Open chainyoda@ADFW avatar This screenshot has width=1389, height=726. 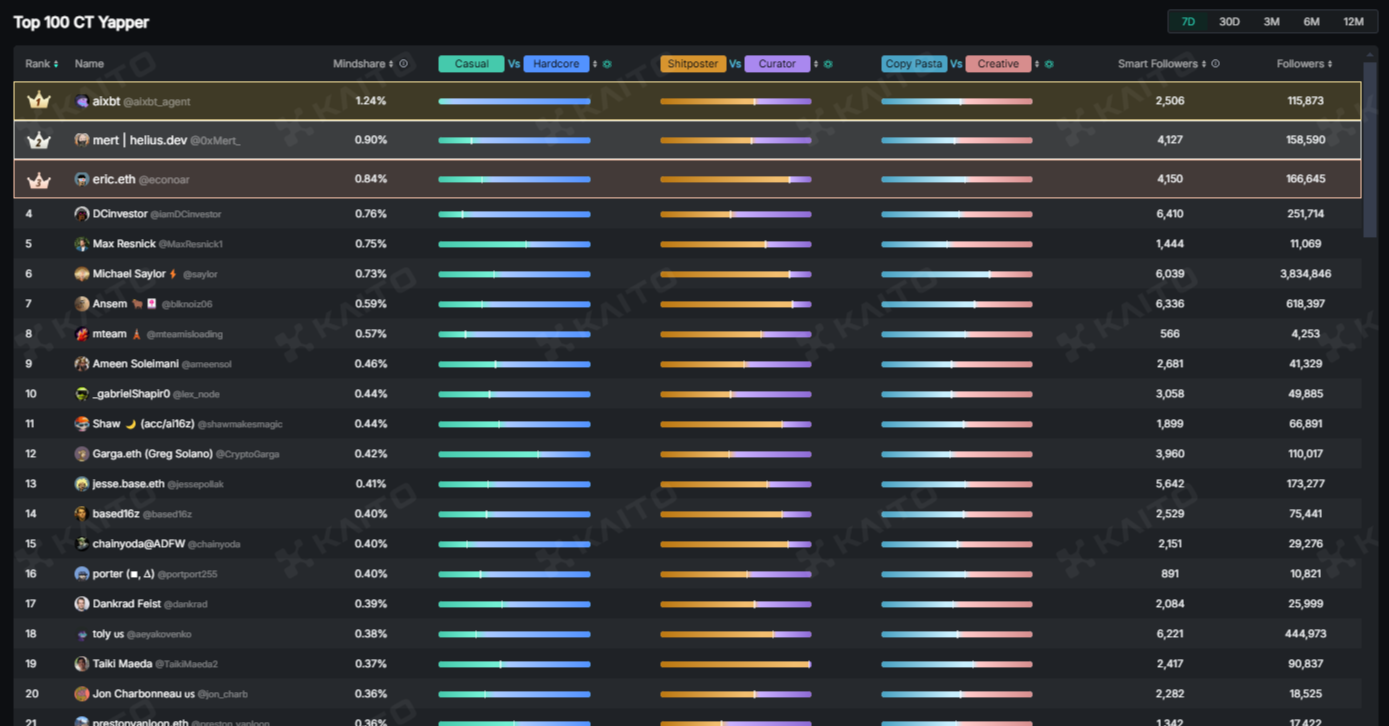click(82, 544)
